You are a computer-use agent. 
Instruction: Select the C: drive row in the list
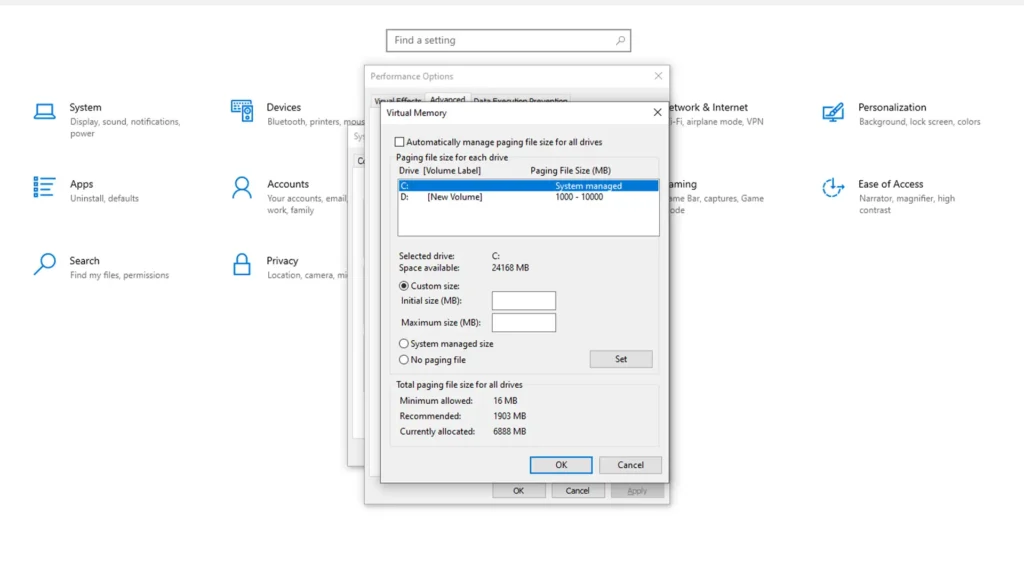[x=528, y=186]
